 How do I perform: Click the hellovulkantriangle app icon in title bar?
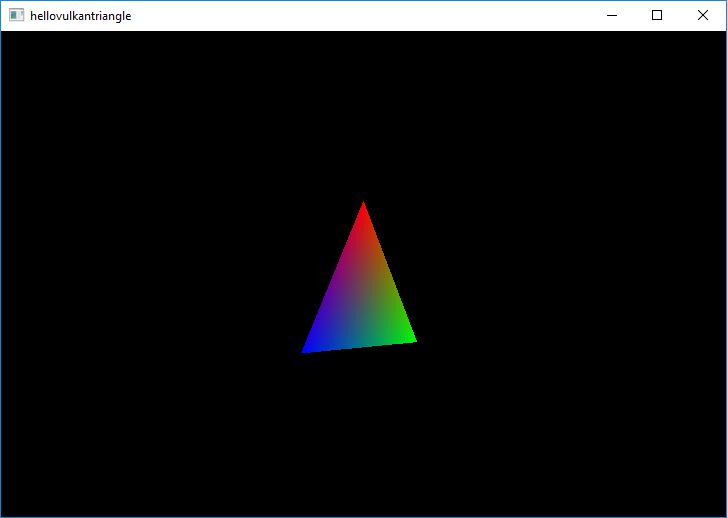tap(16, 16)
